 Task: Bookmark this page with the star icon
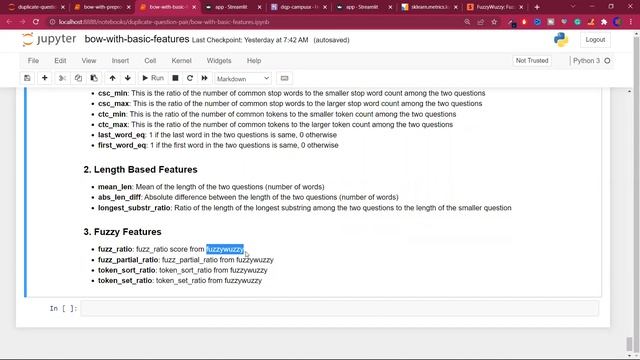pos(494,22)
